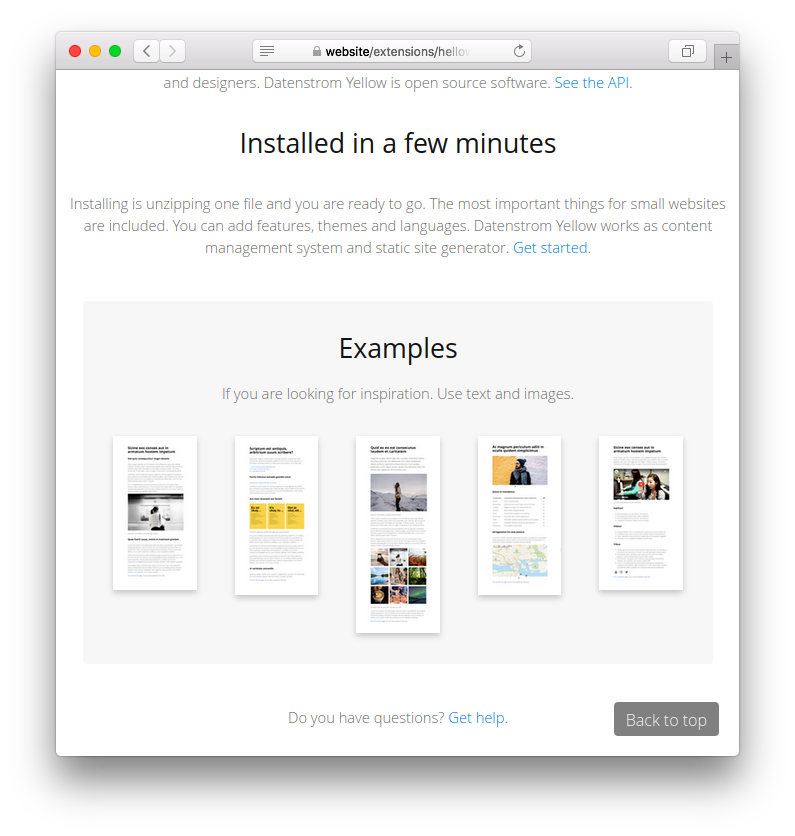Click the 'Back to top' button
795x836 pixels.
(666, 719)
